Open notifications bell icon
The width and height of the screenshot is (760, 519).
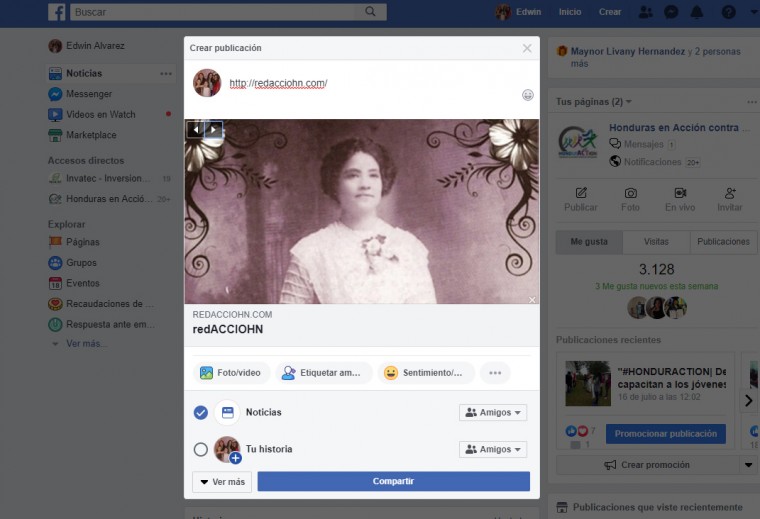pos(697,12)
